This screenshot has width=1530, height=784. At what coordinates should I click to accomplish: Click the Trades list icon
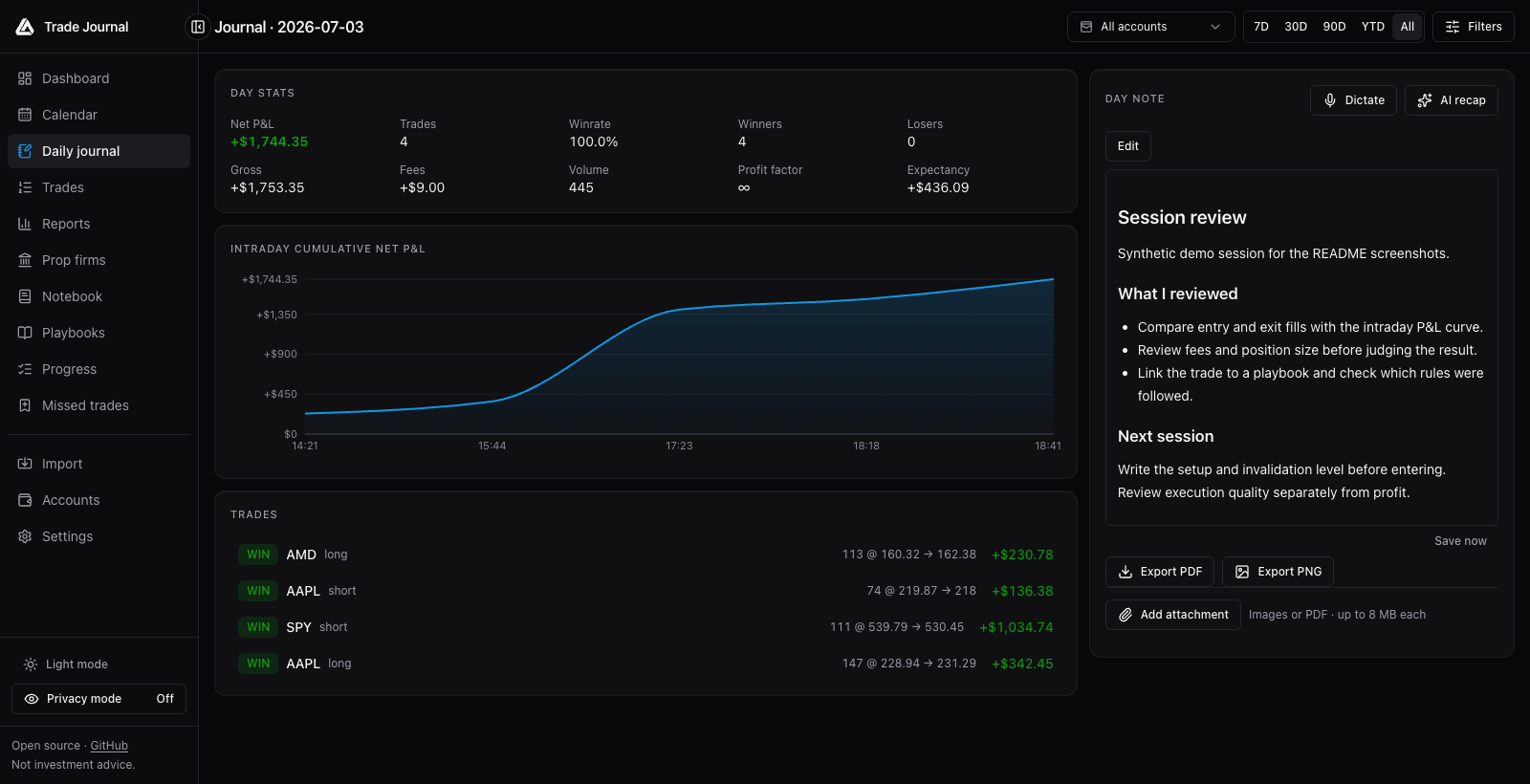[25, 187]
